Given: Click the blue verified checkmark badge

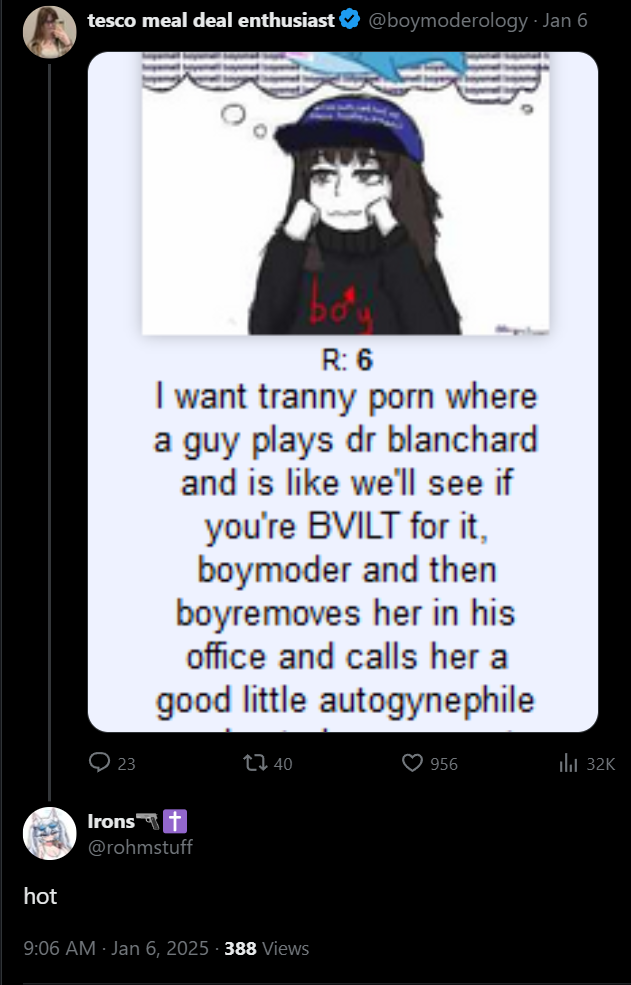Looking at the screenshot, I should (x=349, y=20).
